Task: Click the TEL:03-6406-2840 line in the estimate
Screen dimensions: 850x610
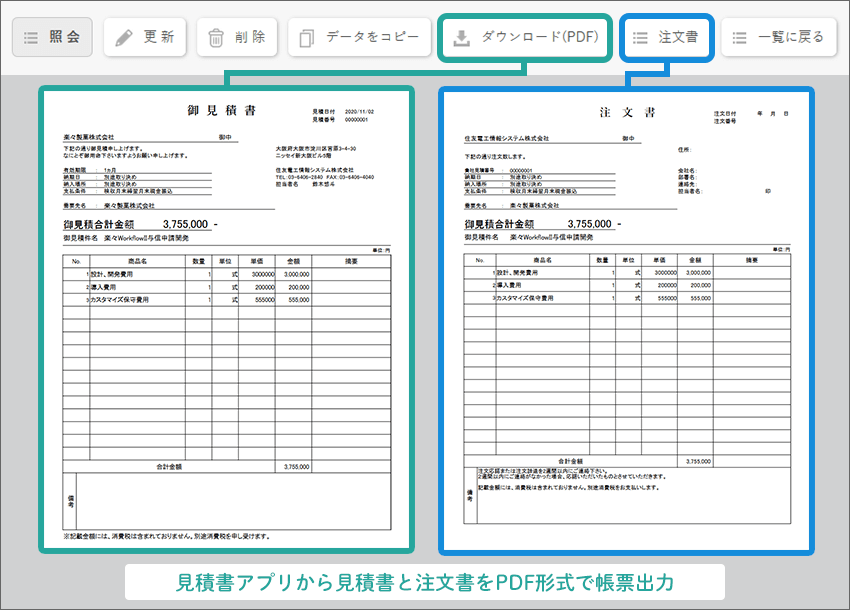Action: (x=324, y=177)
